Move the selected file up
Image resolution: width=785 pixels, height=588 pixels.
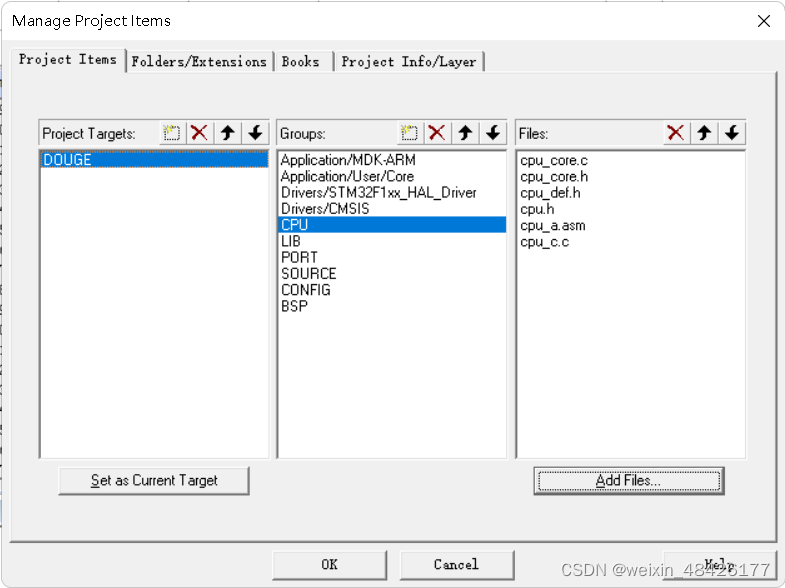click(x=704, y=133)
